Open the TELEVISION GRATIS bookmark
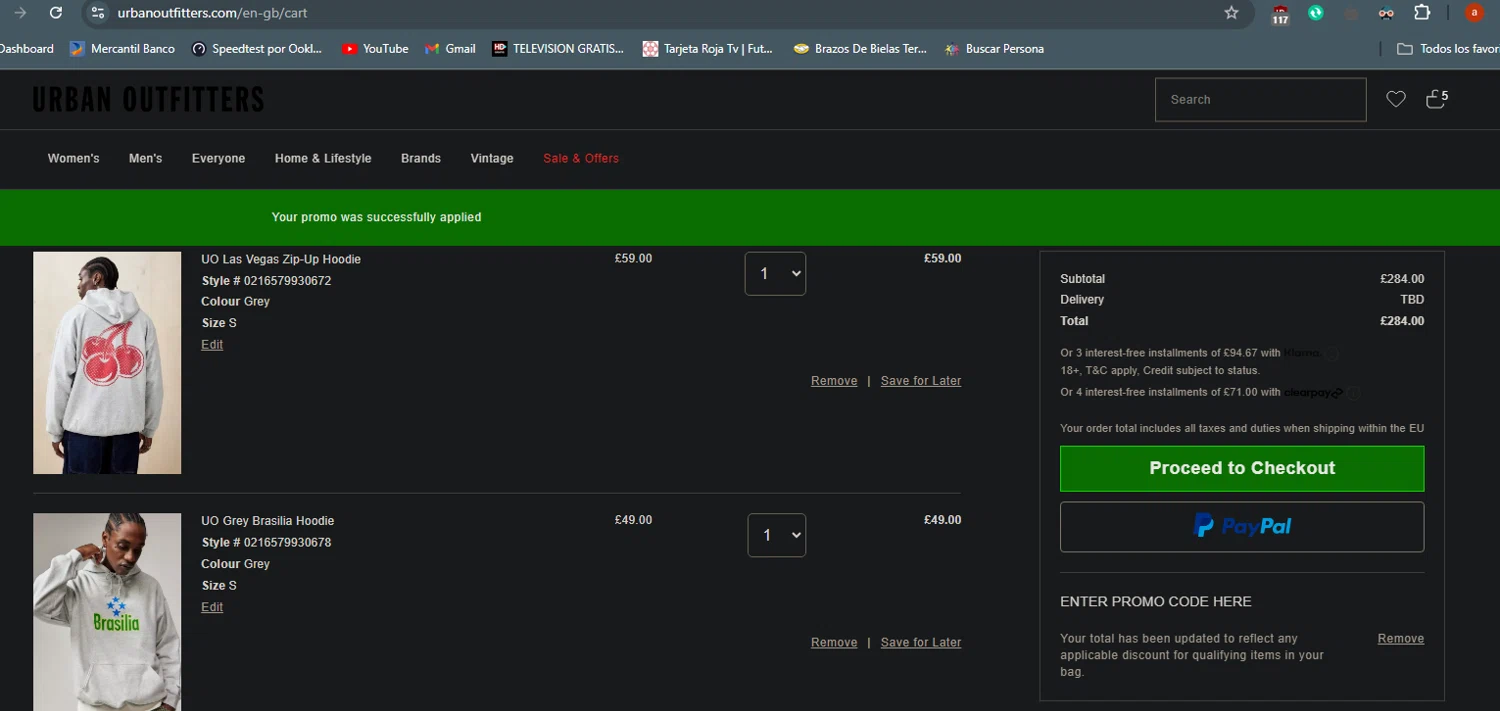Screen dimensions: 1500x711 pyautogui.click(x=558, y=48)
